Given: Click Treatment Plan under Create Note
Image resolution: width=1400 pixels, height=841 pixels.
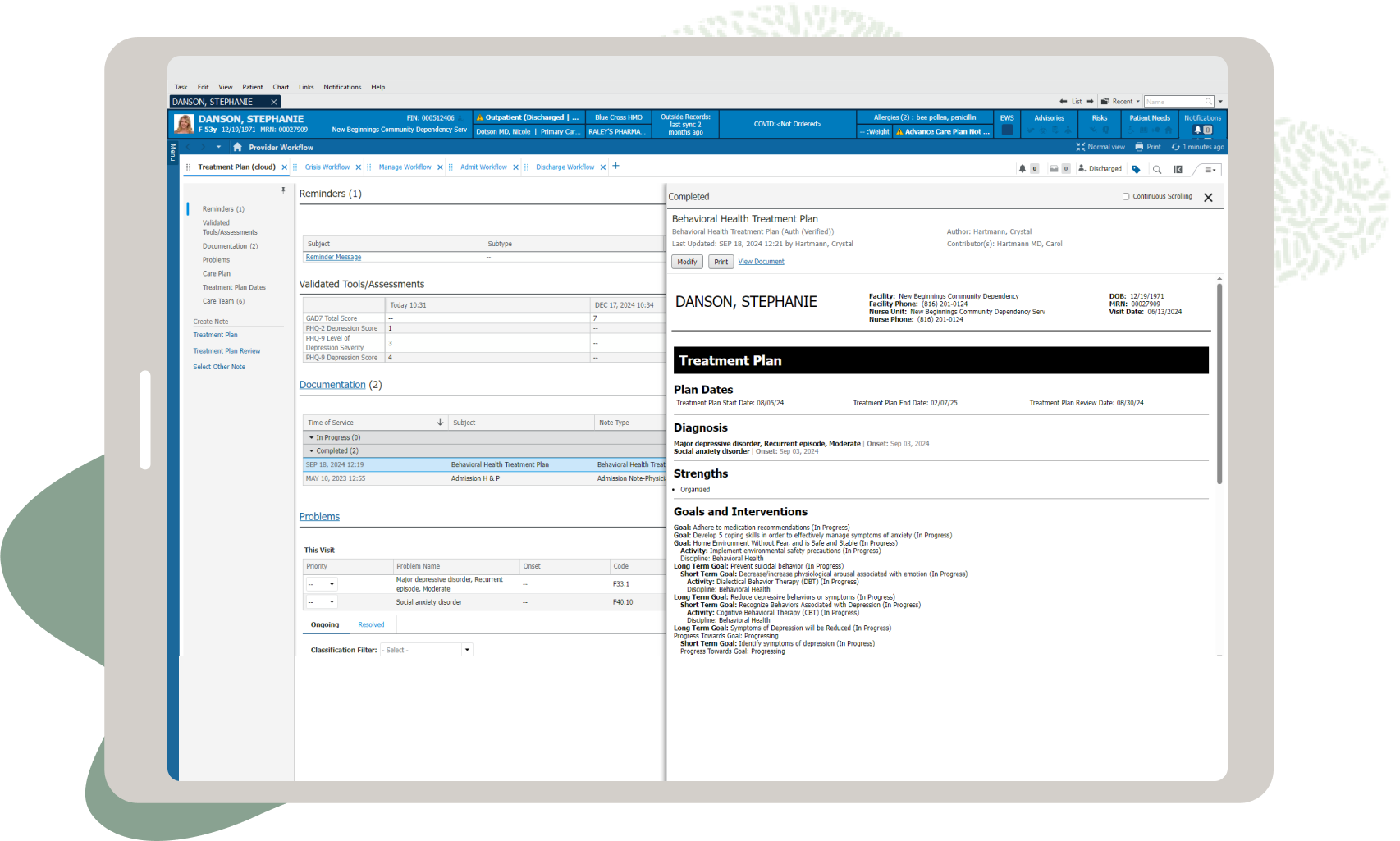Looking at the screenshot, I should tap(215, 335).
